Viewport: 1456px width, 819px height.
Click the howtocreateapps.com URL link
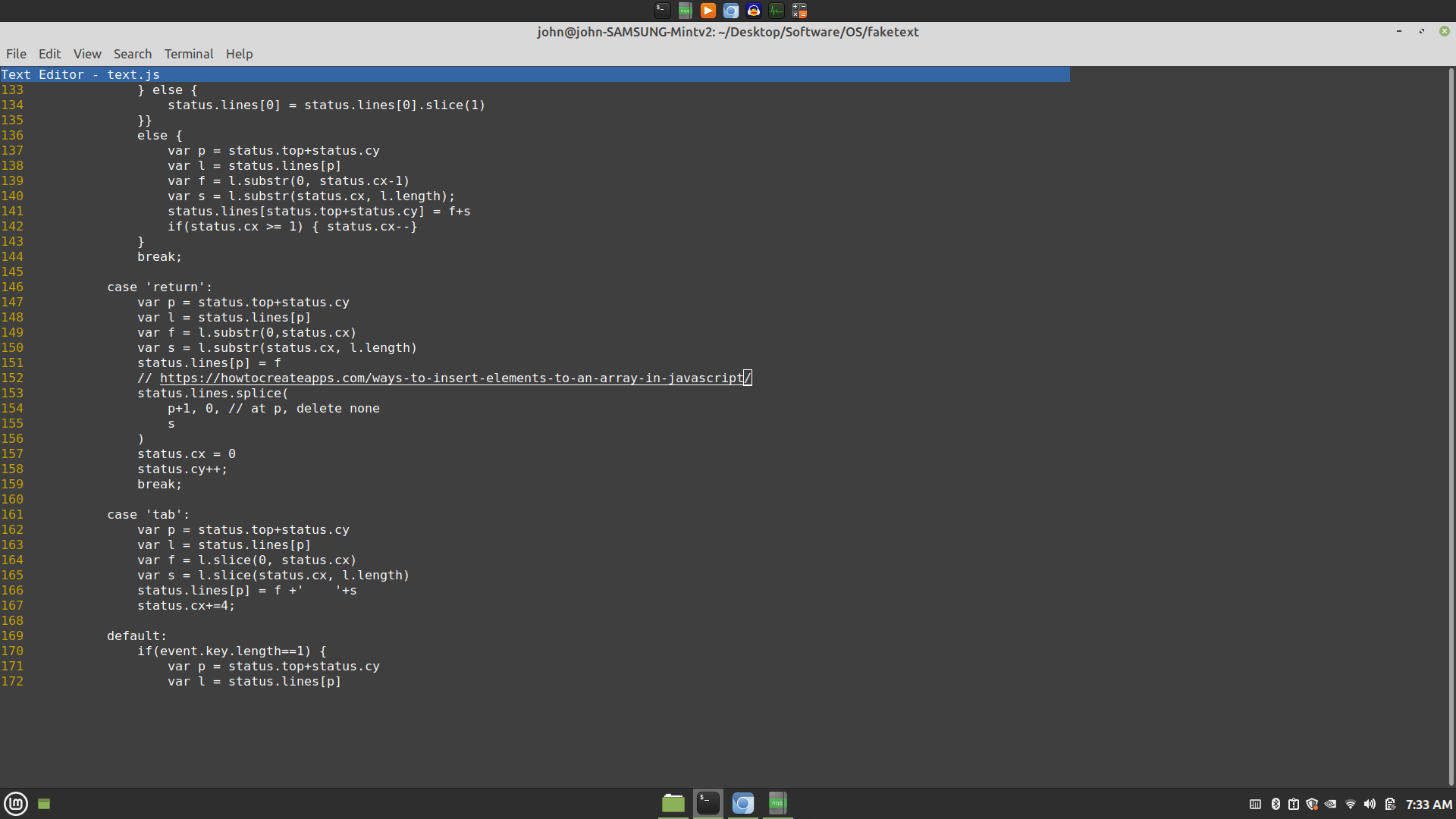[x=455, y=378]
